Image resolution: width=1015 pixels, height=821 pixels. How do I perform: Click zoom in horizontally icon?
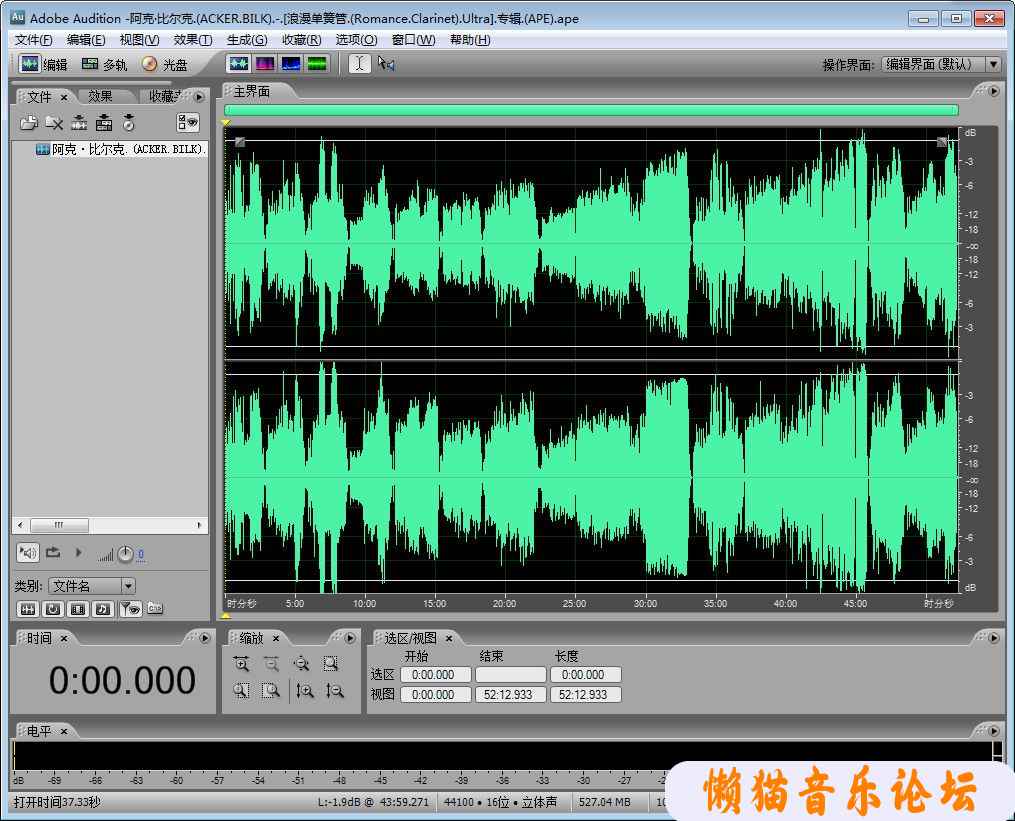(241, 664)
